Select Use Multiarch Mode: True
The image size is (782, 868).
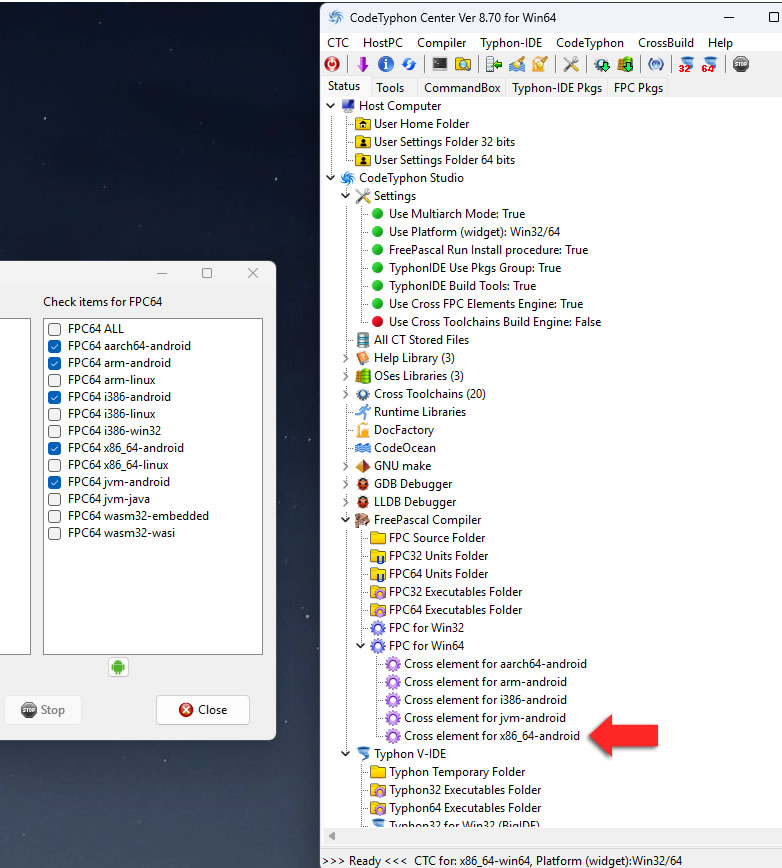tap(457, 214)
